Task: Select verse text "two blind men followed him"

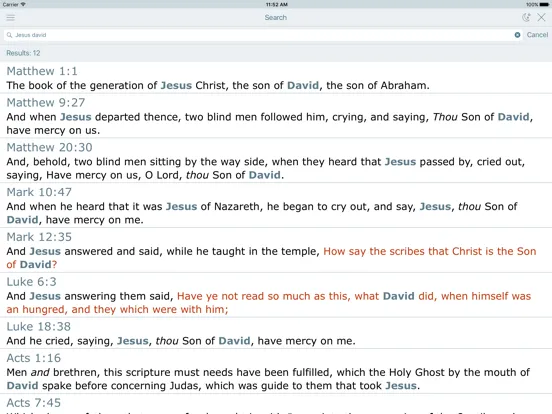Action: (x=256, y=117)
